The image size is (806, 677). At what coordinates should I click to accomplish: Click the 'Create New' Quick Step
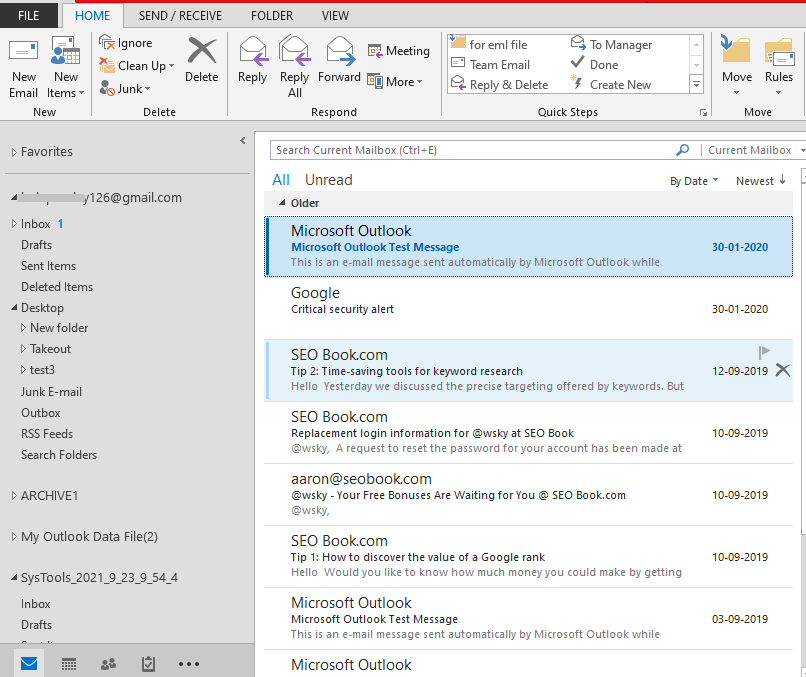click(x=622, y=84)
